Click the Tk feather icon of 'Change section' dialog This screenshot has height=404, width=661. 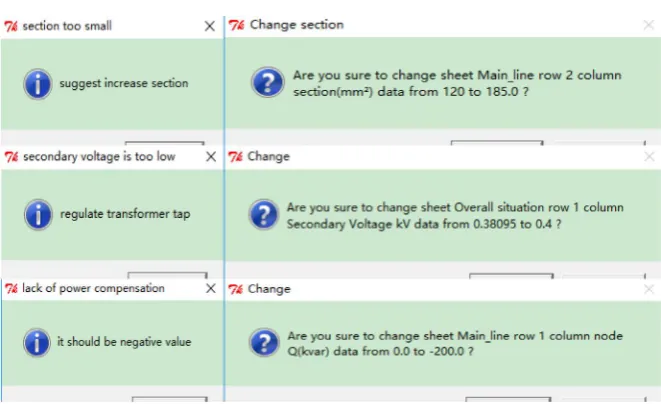tap(236, 25)
